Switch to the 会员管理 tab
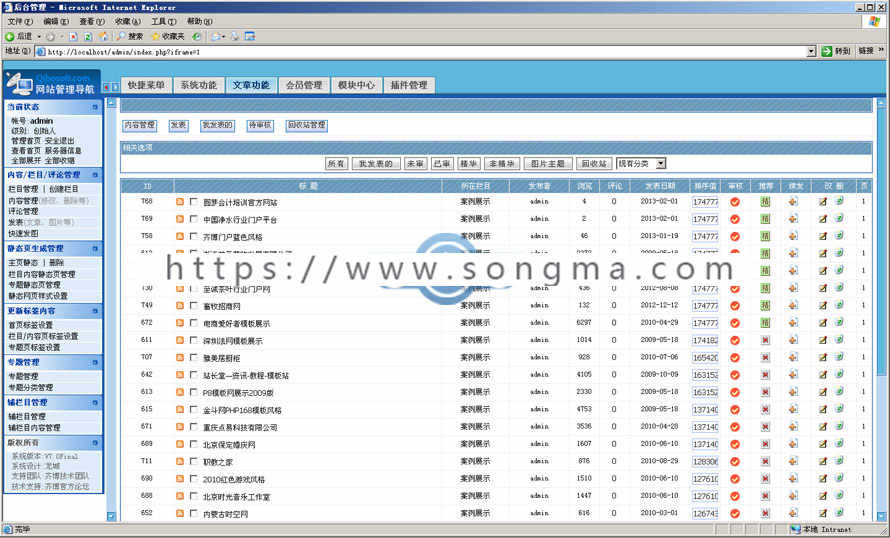 pos(304,85)
